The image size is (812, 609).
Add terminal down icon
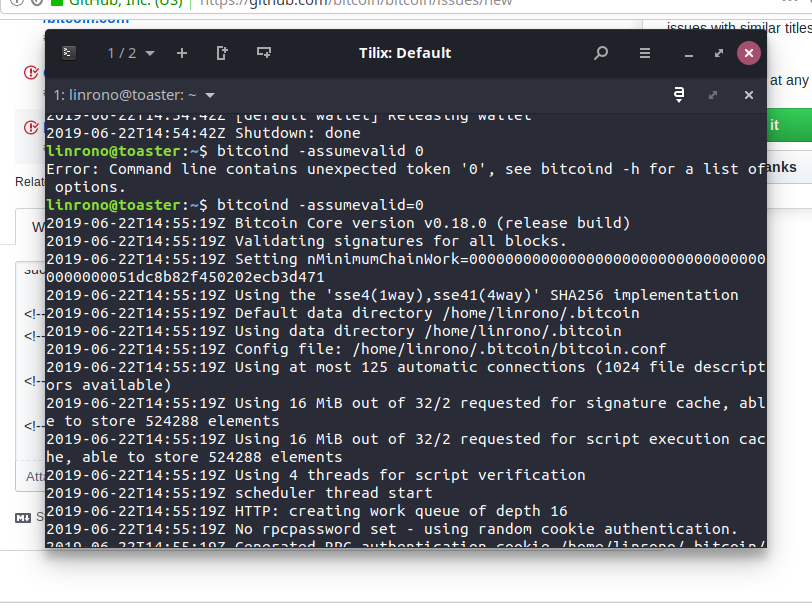point(264,53)
